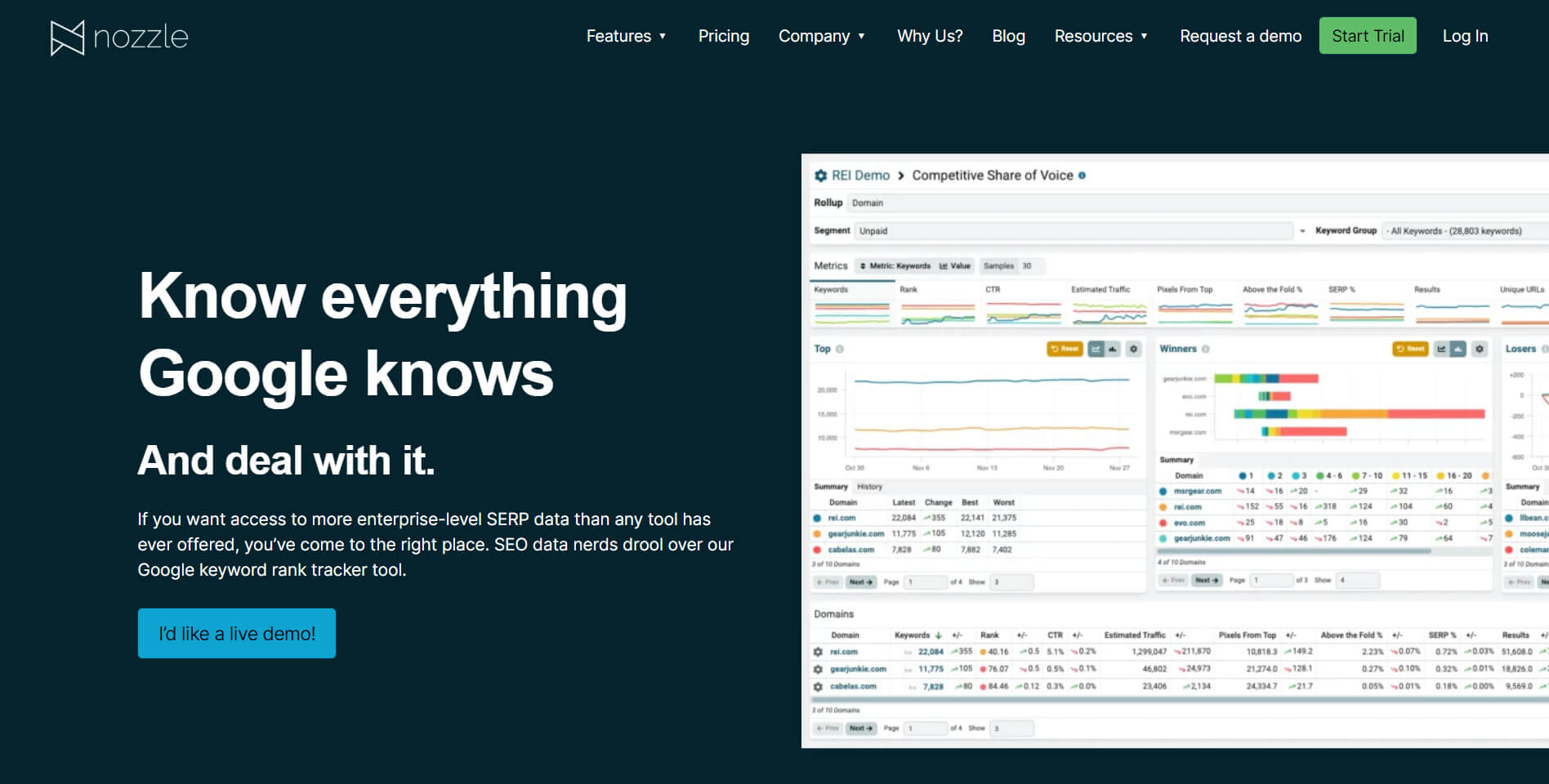
Task: Select the CTR metric tab
Action: tap(1024, 303)
